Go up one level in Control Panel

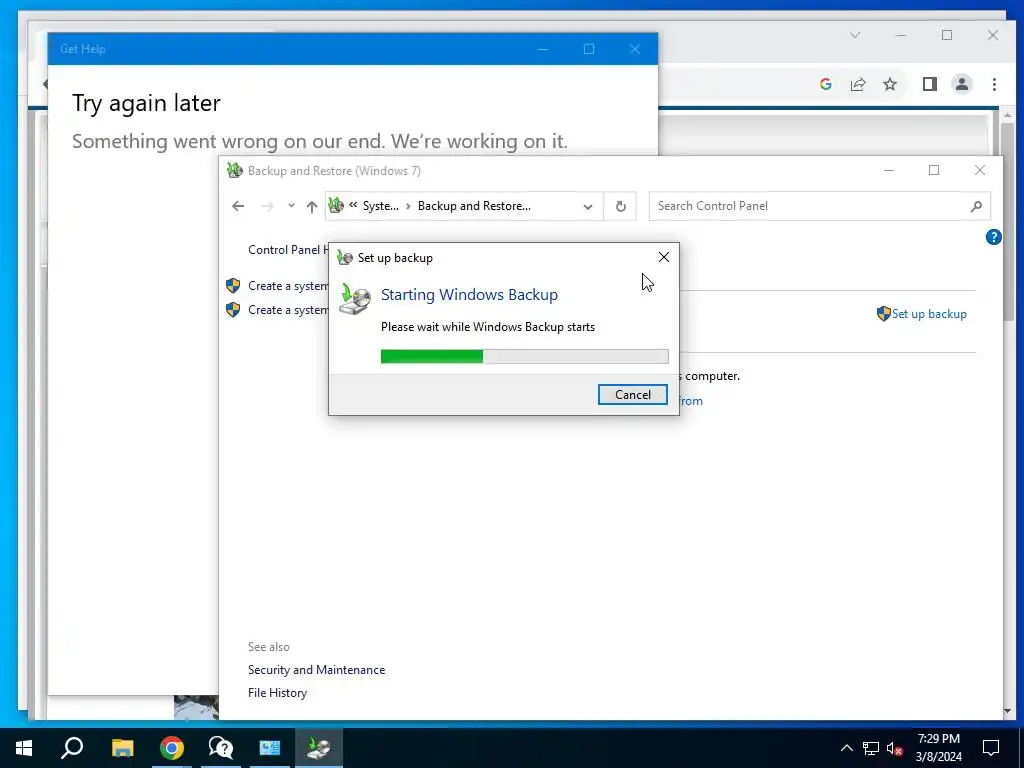coord(312,206)
